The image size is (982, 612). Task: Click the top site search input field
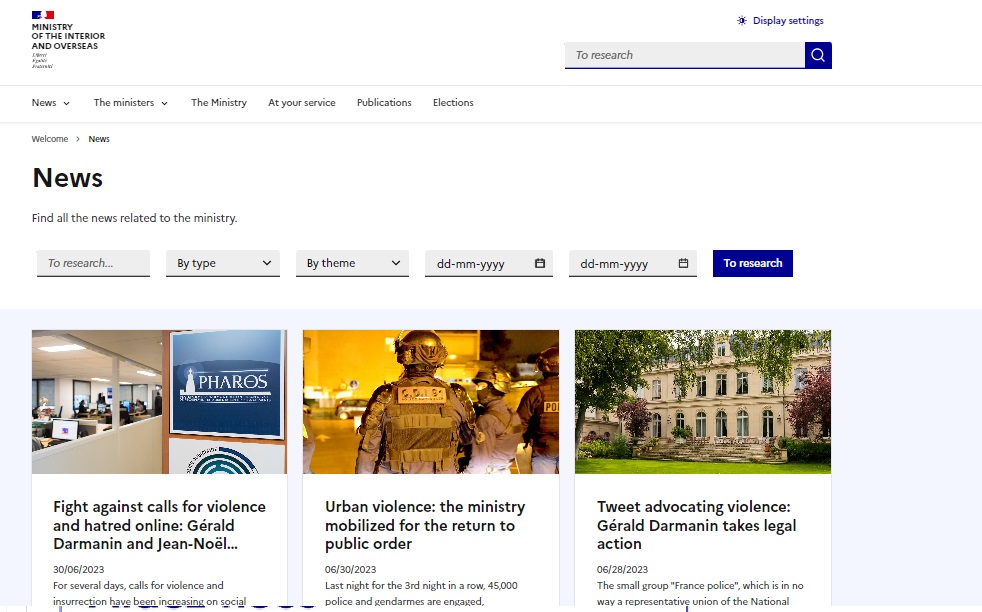point(685,55)
